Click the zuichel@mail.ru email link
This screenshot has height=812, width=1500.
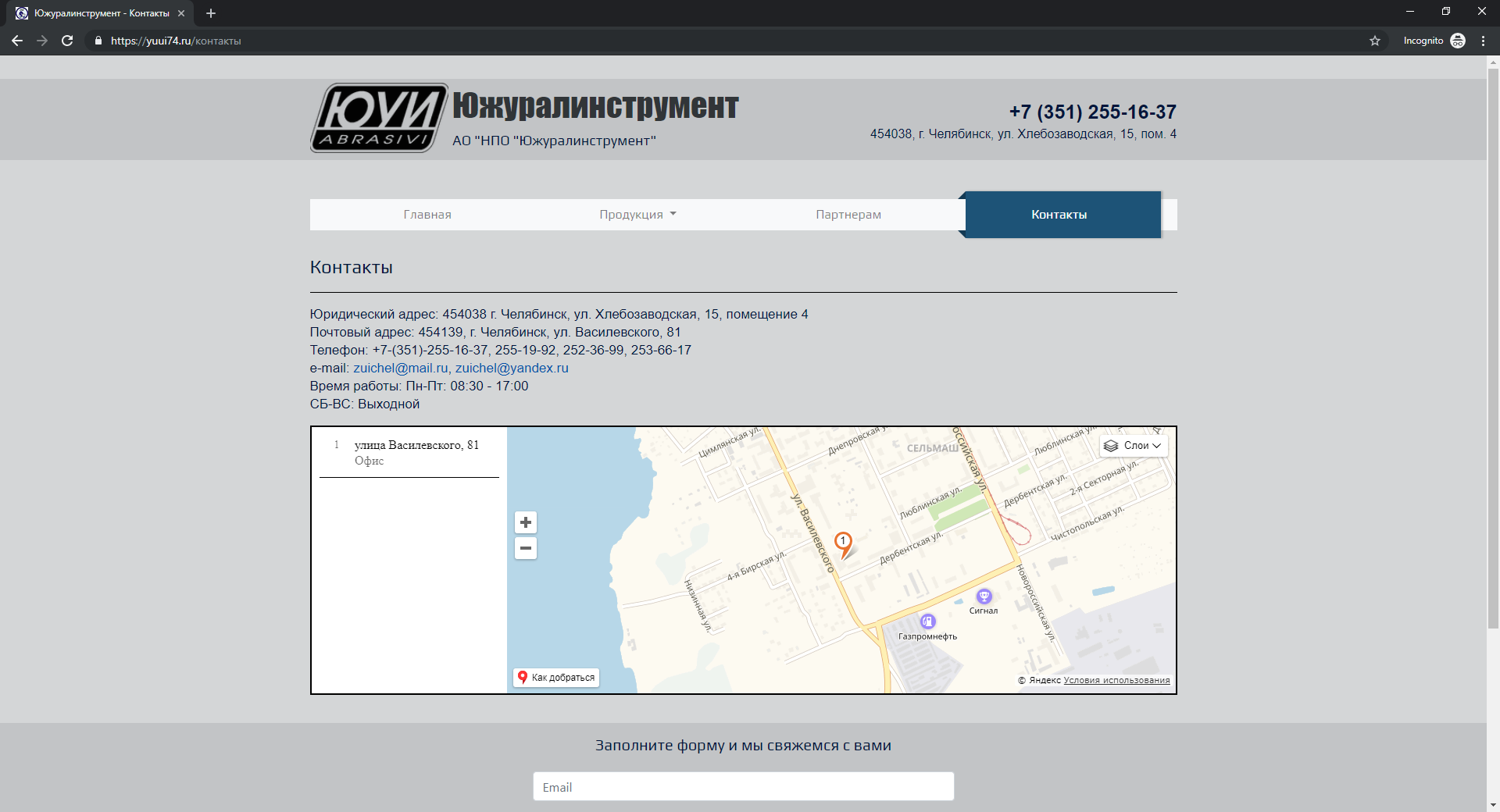coord(400,369)
